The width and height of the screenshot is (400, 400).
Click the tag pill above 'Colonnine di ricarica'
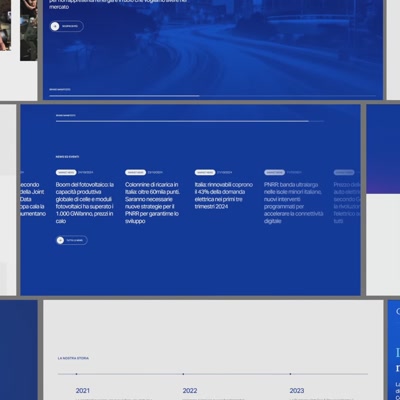coord(135,172)
